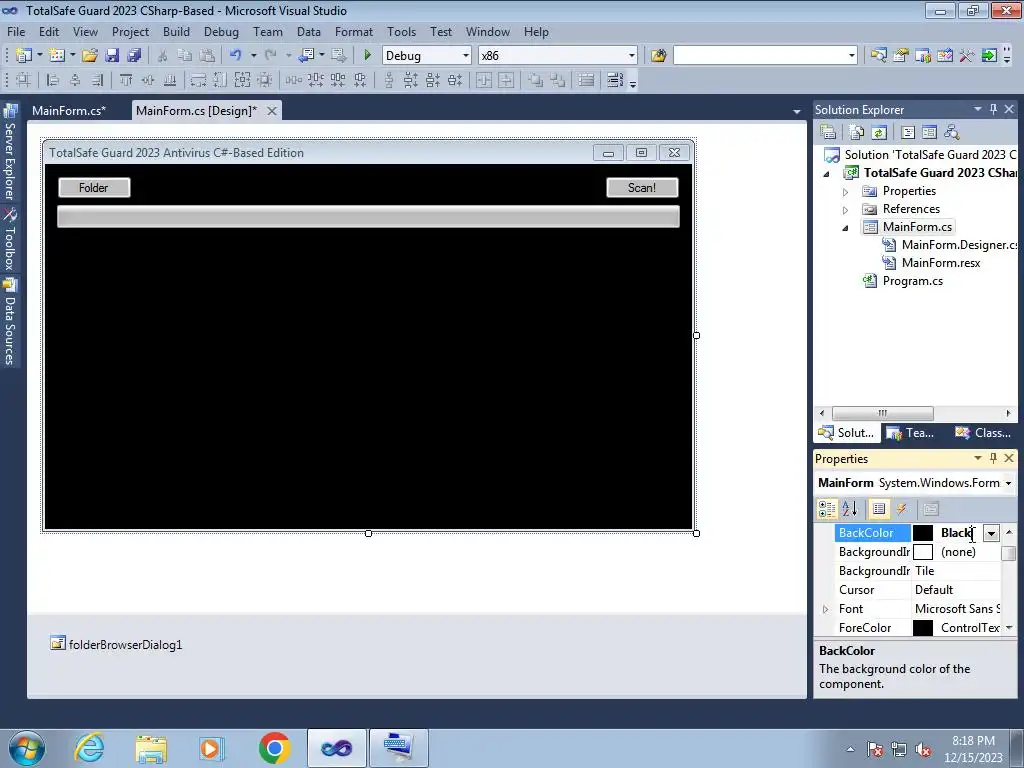
Task: Click the Add New Item toolbar icon
Action: (x=57, y=56)
